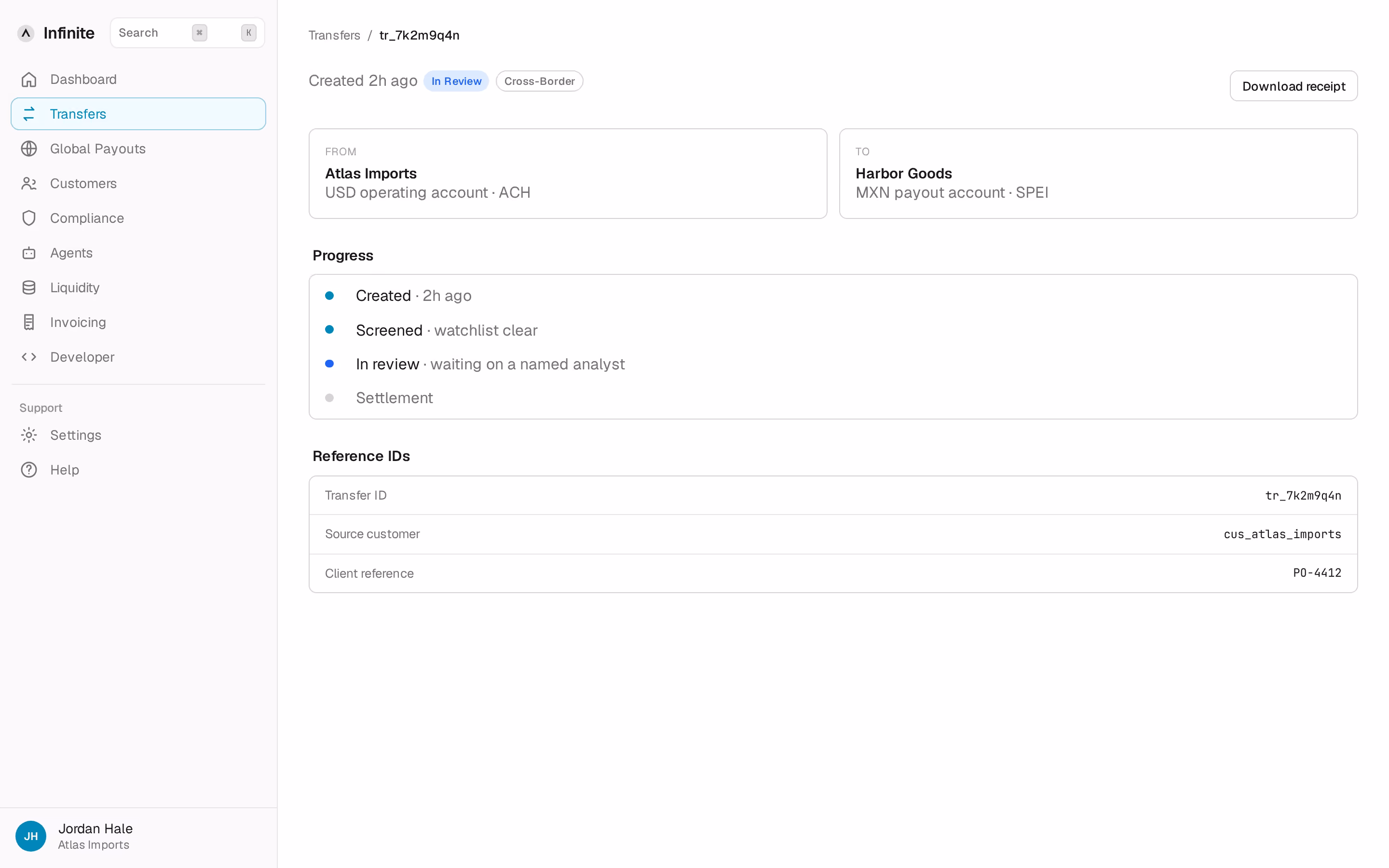
Task: Select the Settlement pending step dot
Action: (x=329, y=398)
